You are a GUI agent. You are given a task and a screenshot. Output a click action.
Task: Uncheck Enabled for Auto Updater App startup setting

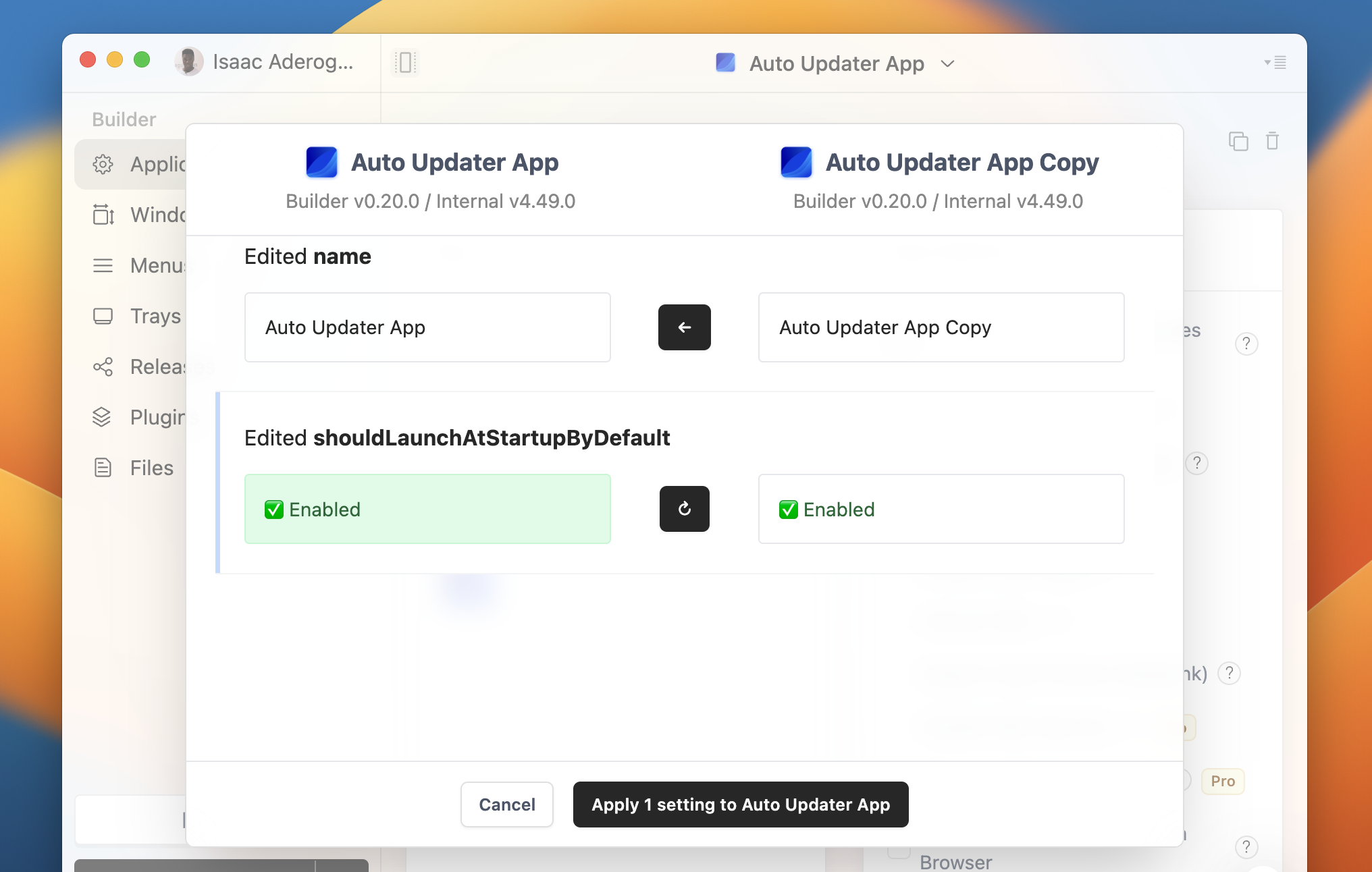(x=273, y=510)
